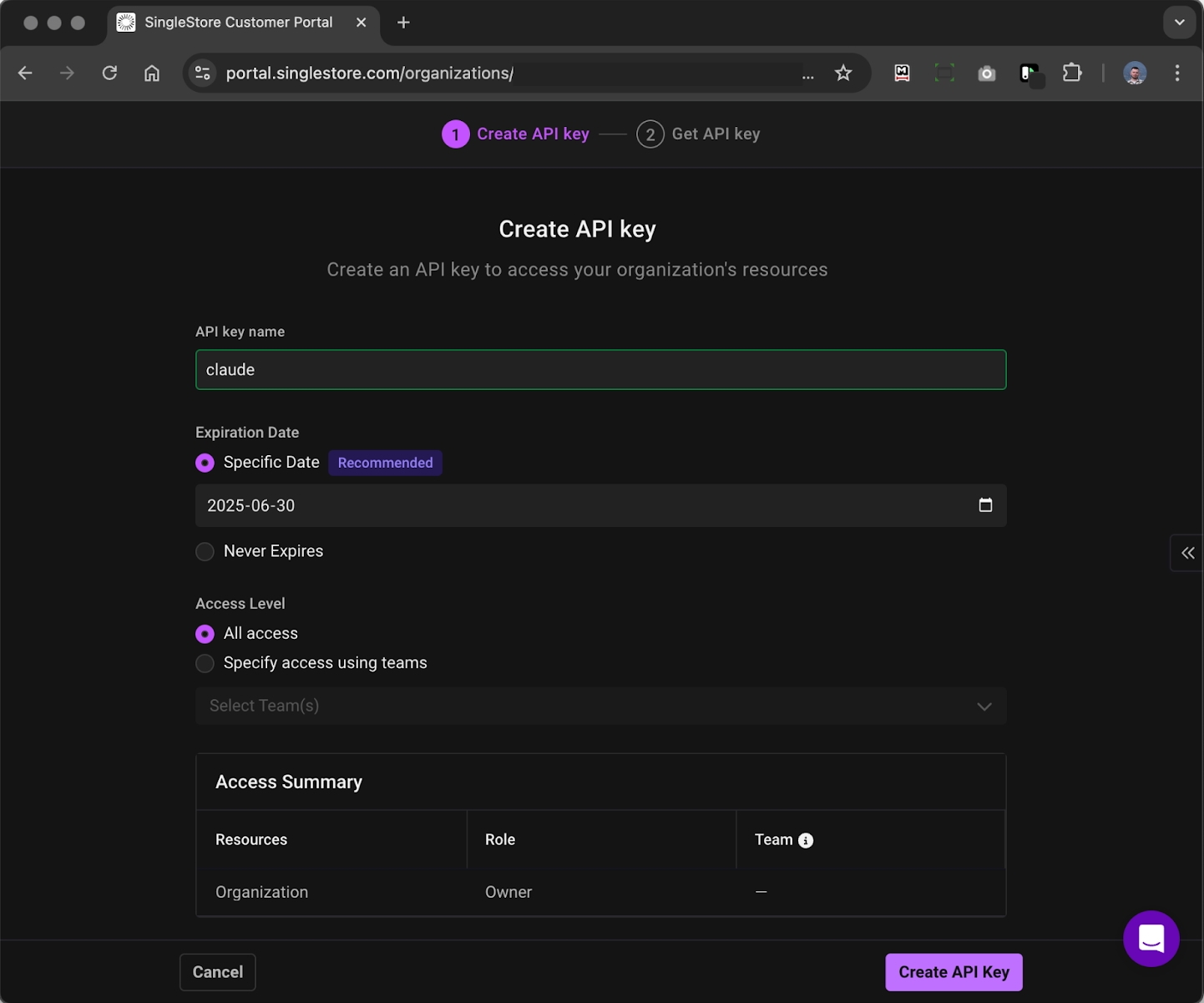Open the browser extensions puzzle icon

(1072, 73)
